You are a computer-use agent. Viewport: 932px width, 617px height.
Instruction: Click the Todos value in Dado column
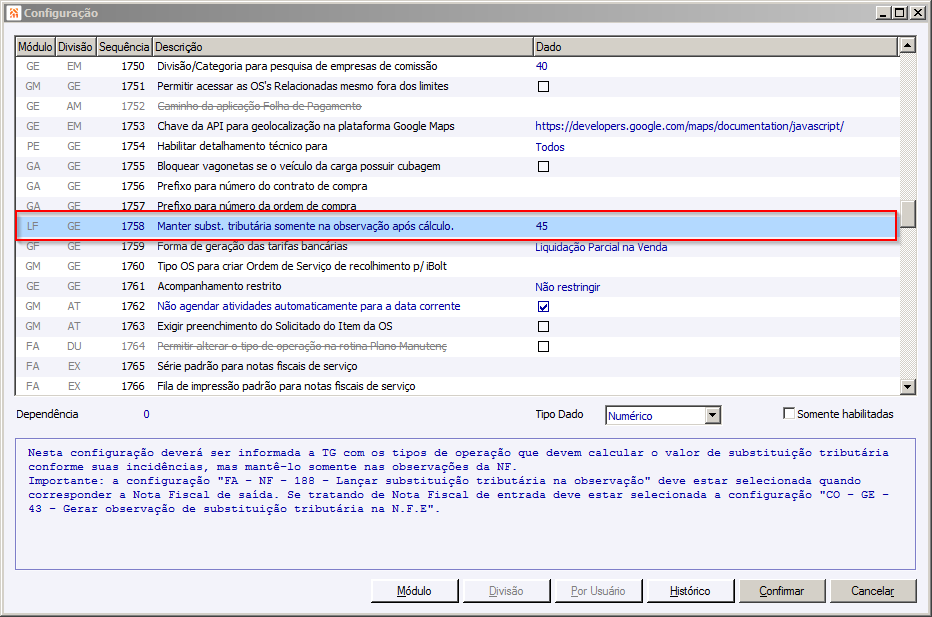tap(550, 147)
